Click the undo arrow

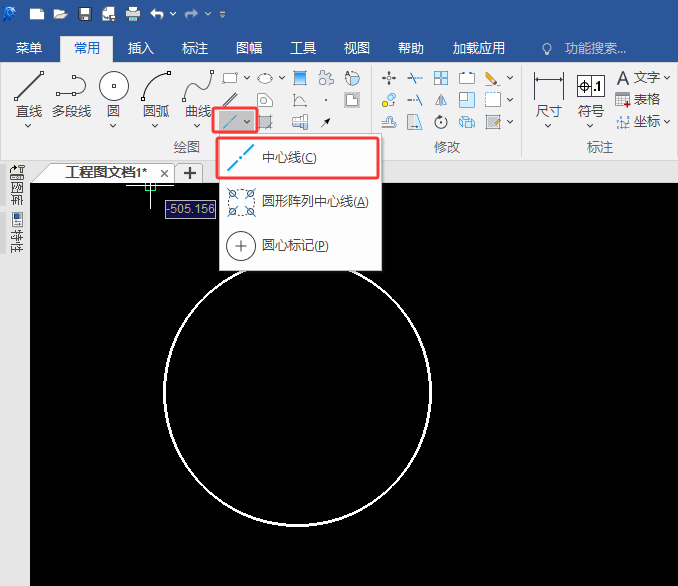click(157, 14)
